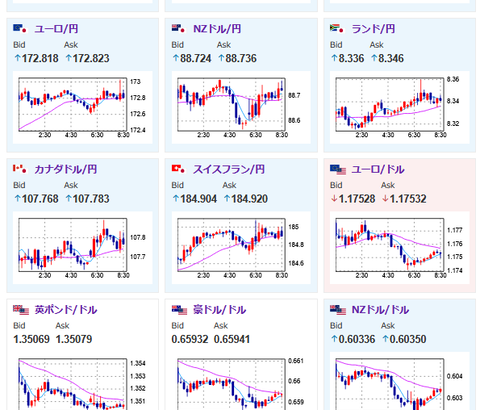Open the スイスフラン/円 pair link
The width and height of the screenshot is (480, 410).
pyautogui.click(x=229, y=169)
